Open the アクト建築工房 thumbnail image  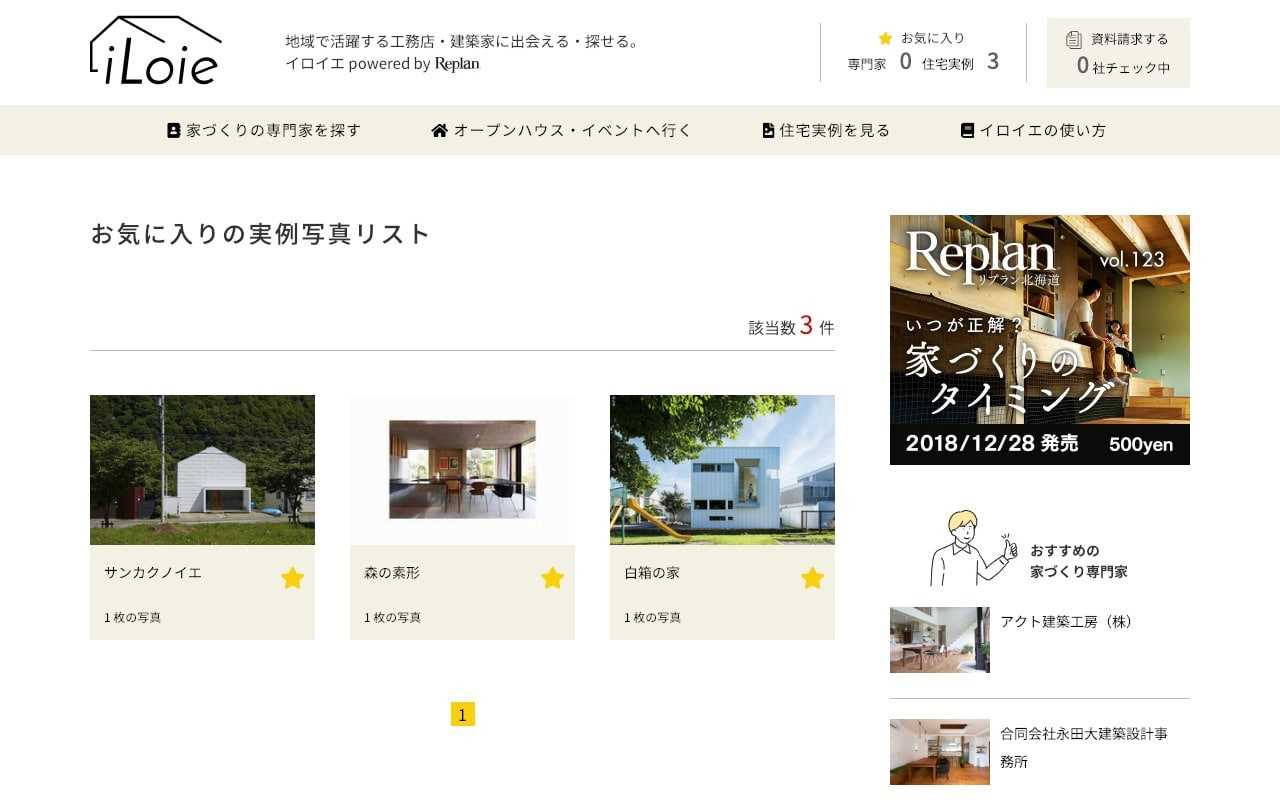coord(940,640)
